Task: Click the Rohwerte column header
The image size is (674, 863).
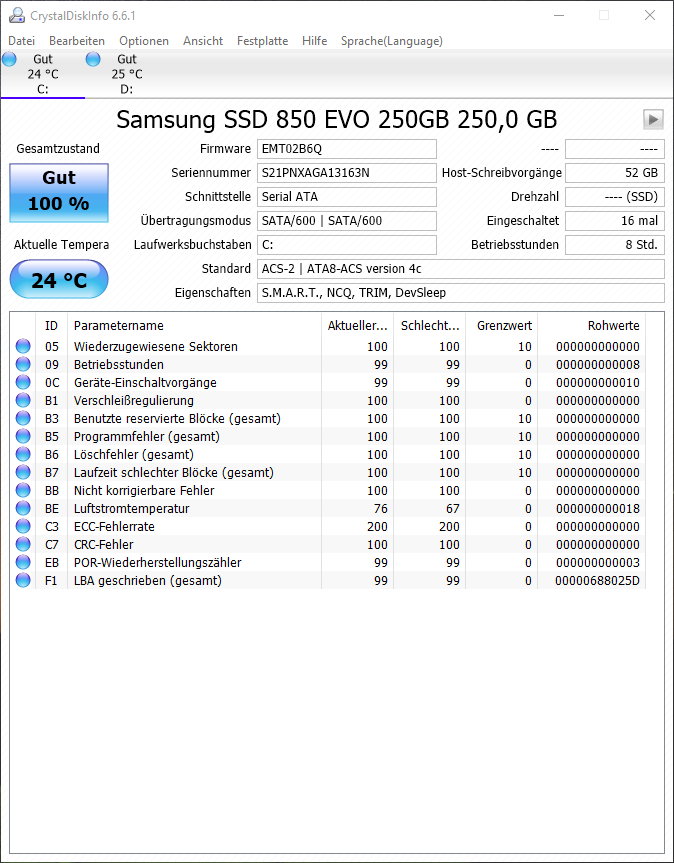Action: point(591,325)
